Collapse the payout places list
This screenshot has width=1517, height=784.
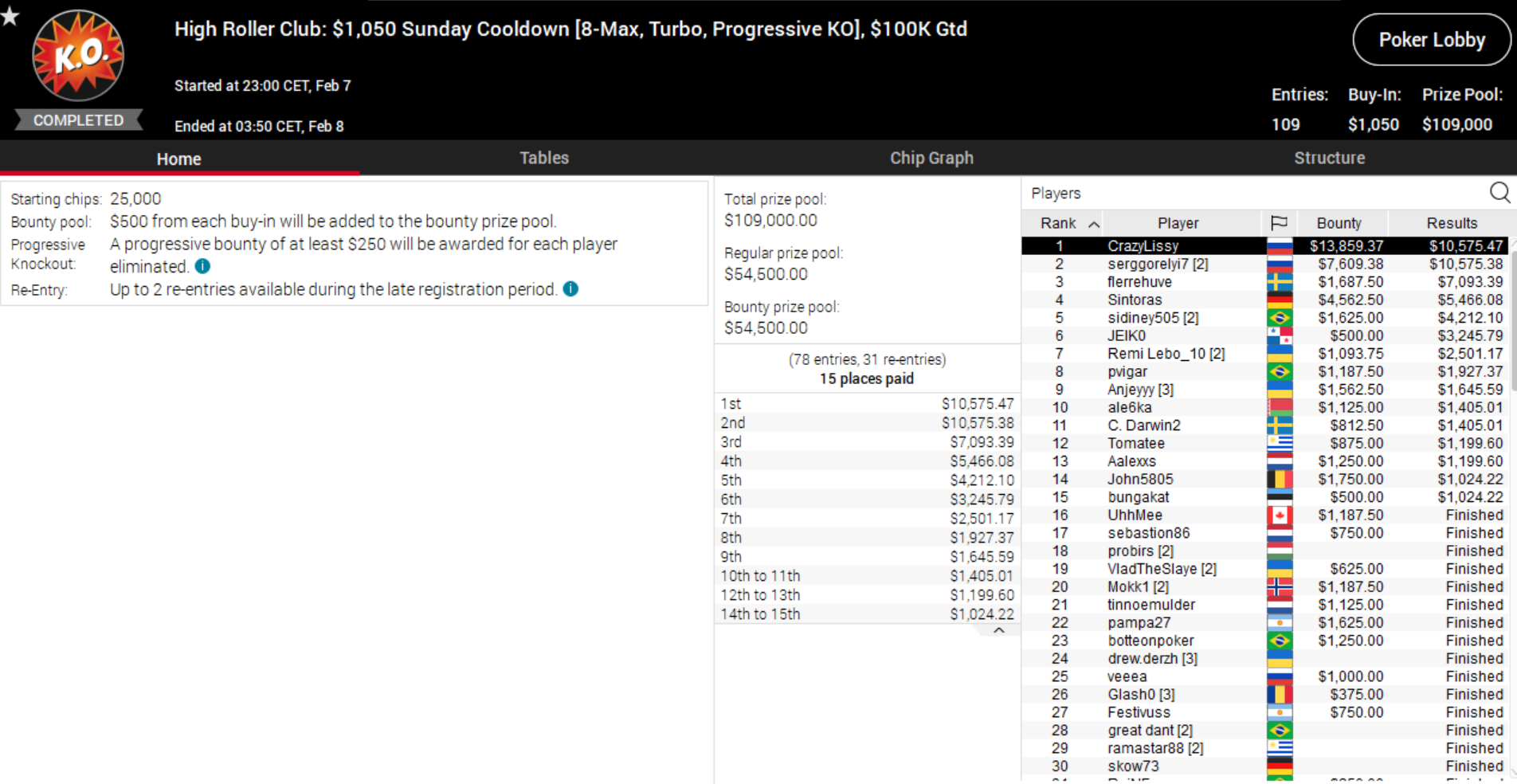tap(998, 630)
